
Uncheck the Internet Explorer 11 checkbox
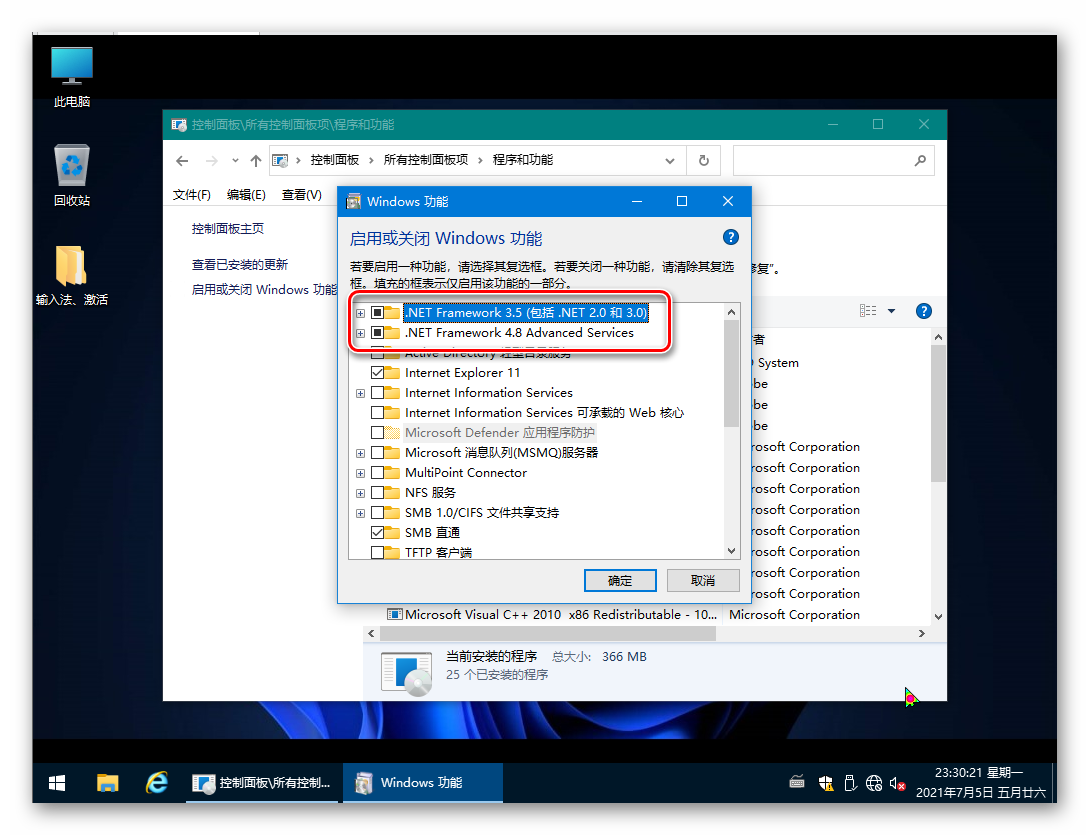[x=378, y=373]
